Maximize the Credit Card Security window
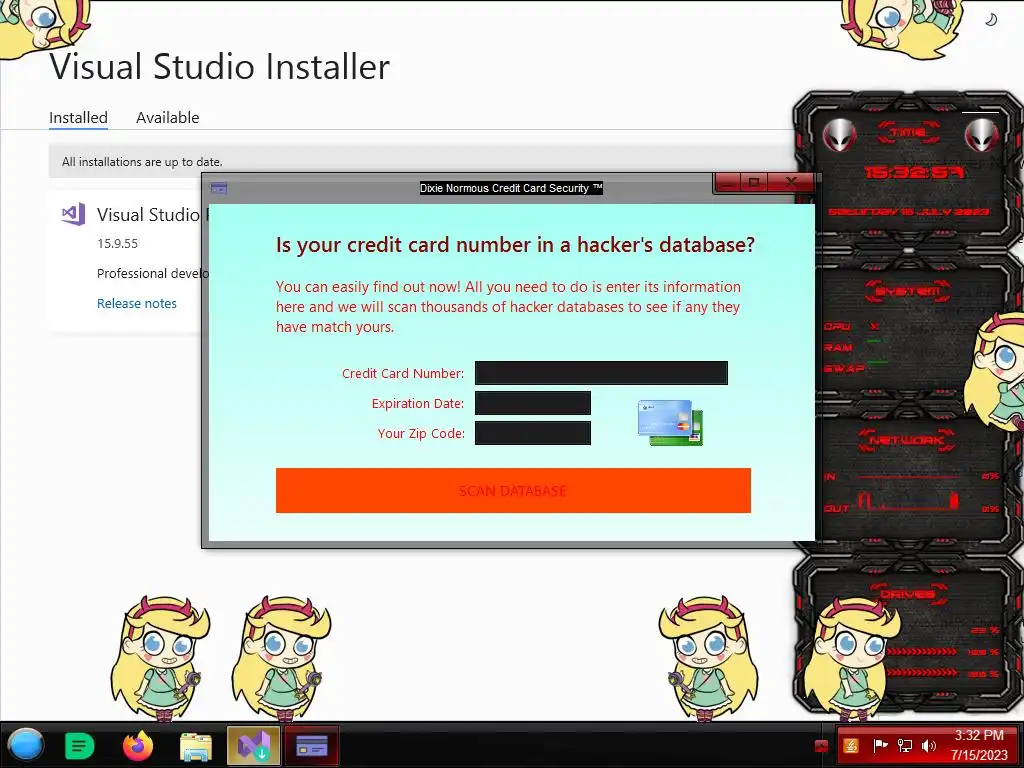Screen dimensions: 1024x768 coord(755,182)
